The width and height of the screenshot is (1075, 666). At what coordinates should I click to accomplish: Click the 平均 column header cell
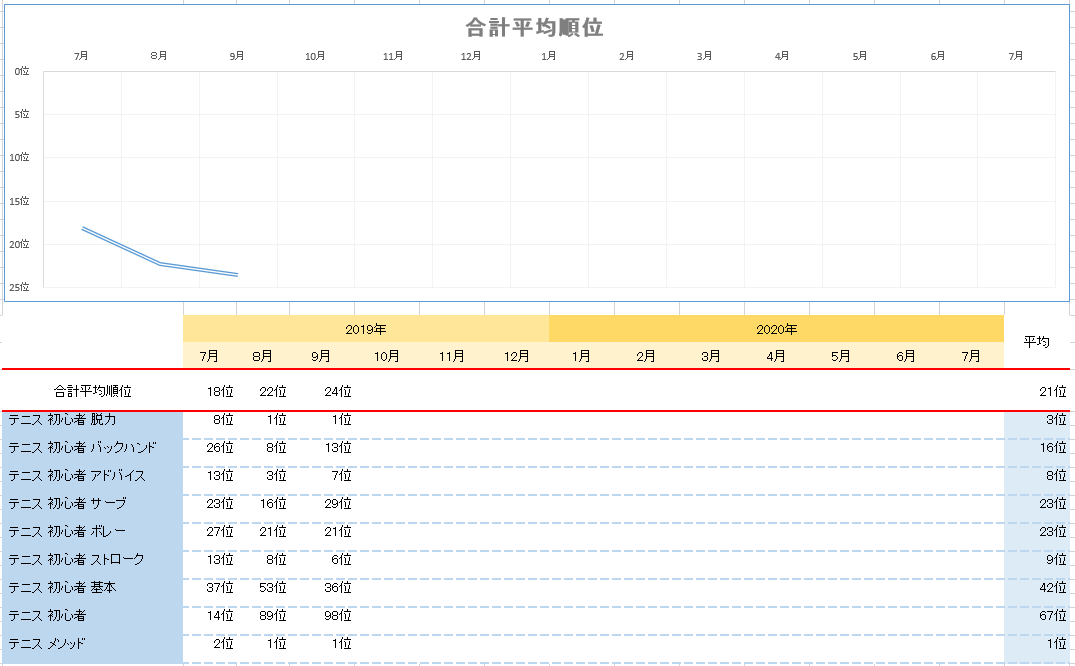1037,342
